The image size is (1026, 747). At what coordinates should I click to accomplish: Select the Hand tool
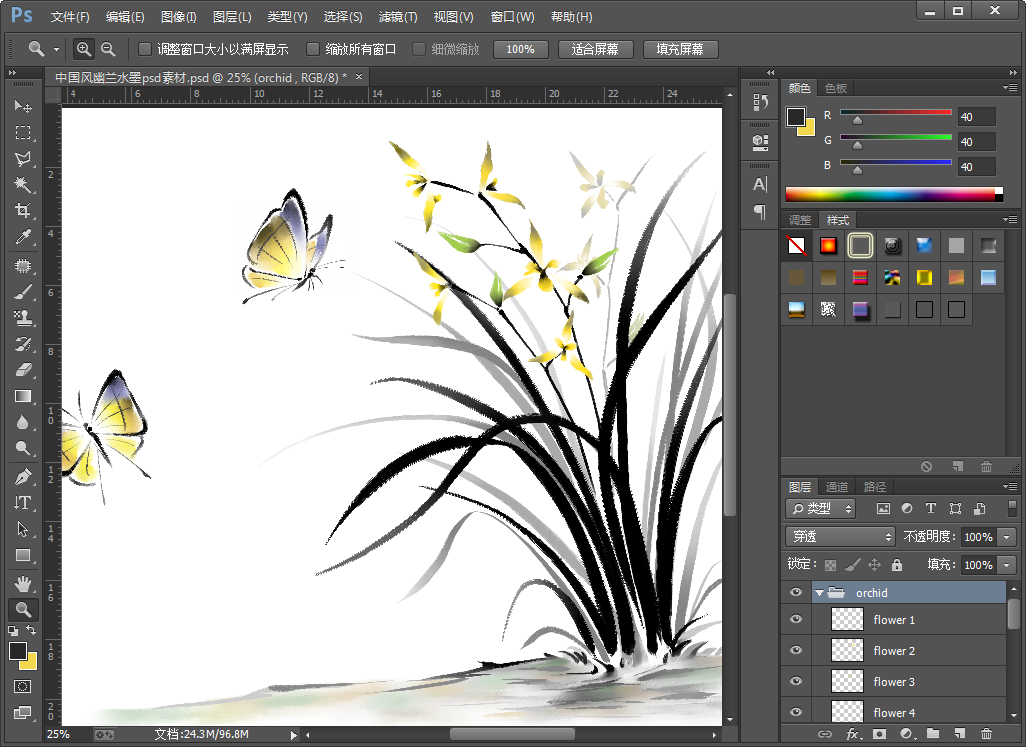pos(22,584)
